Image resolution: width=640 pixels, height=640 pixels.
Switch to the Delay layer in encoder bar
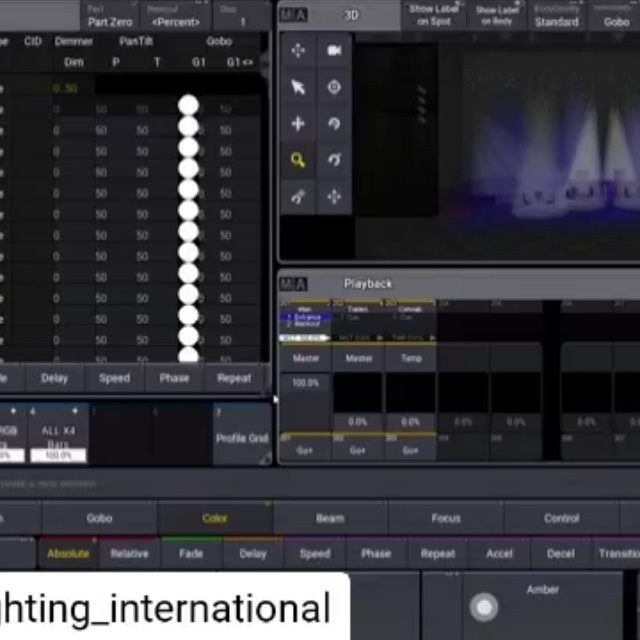click(x=253, y=553)
